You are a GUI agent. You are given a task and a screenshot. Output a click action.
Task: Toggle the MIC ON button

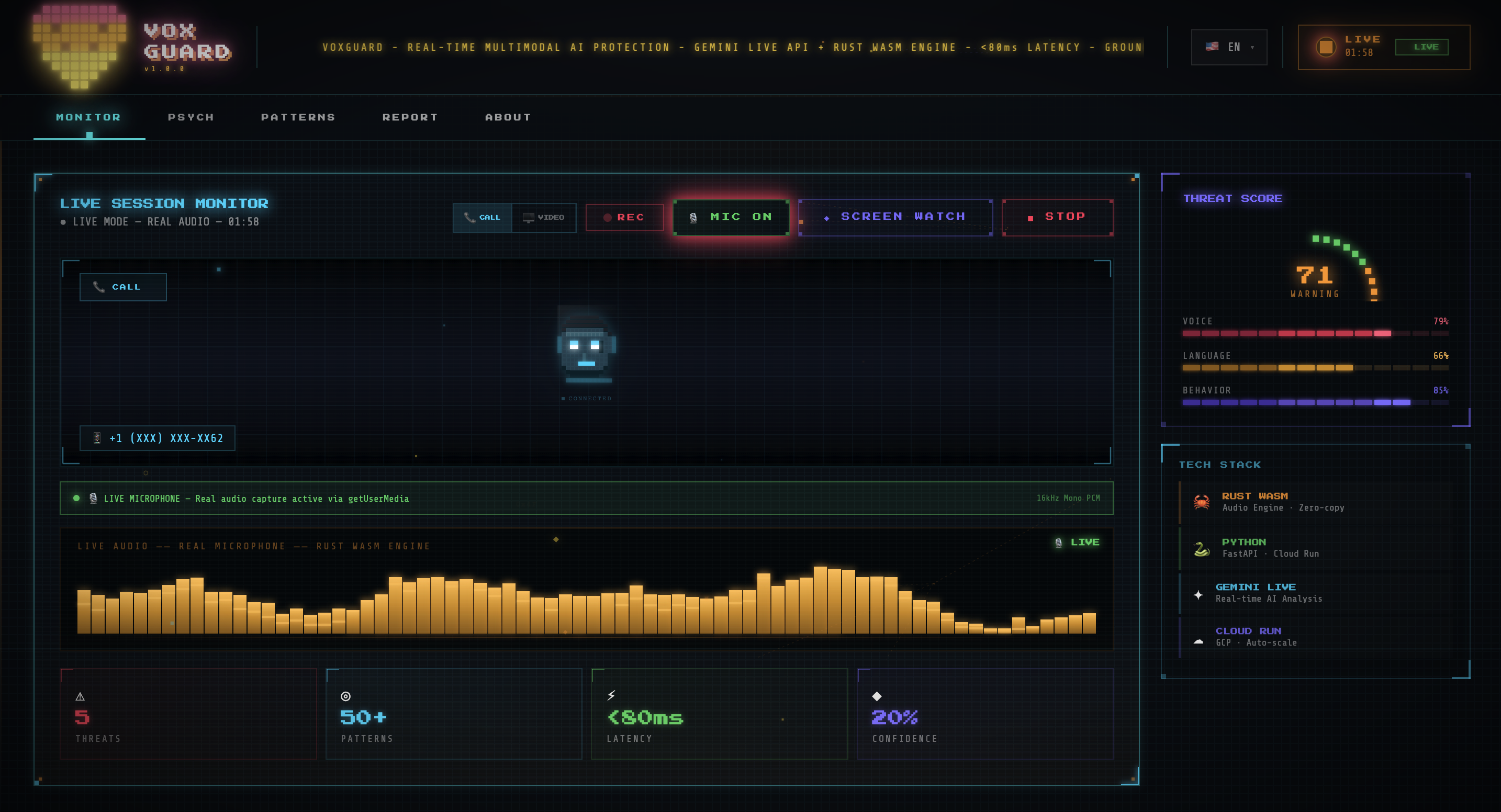coord(731,217)
